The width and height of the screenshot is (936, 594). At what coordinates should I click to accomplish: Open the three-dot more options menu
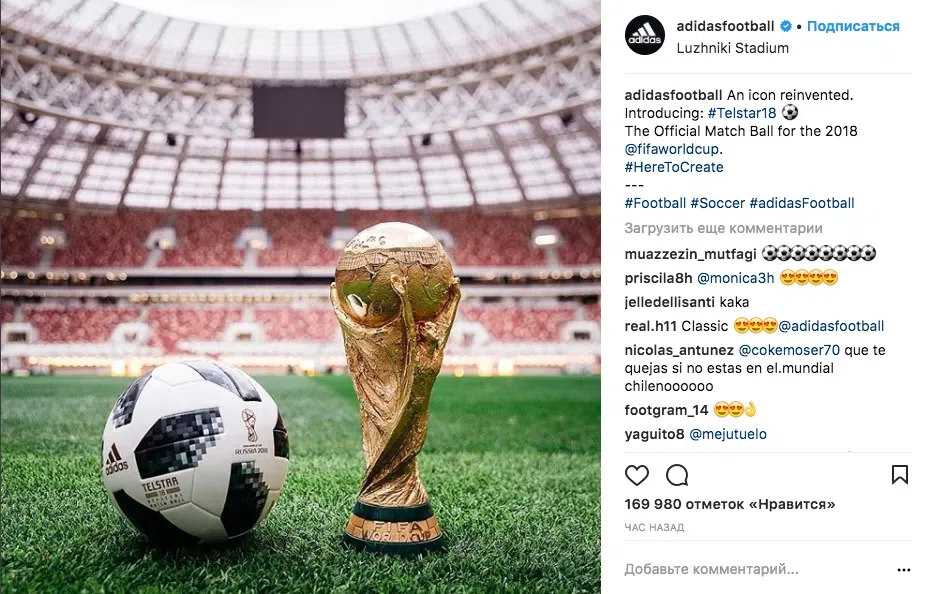(904, 570)
